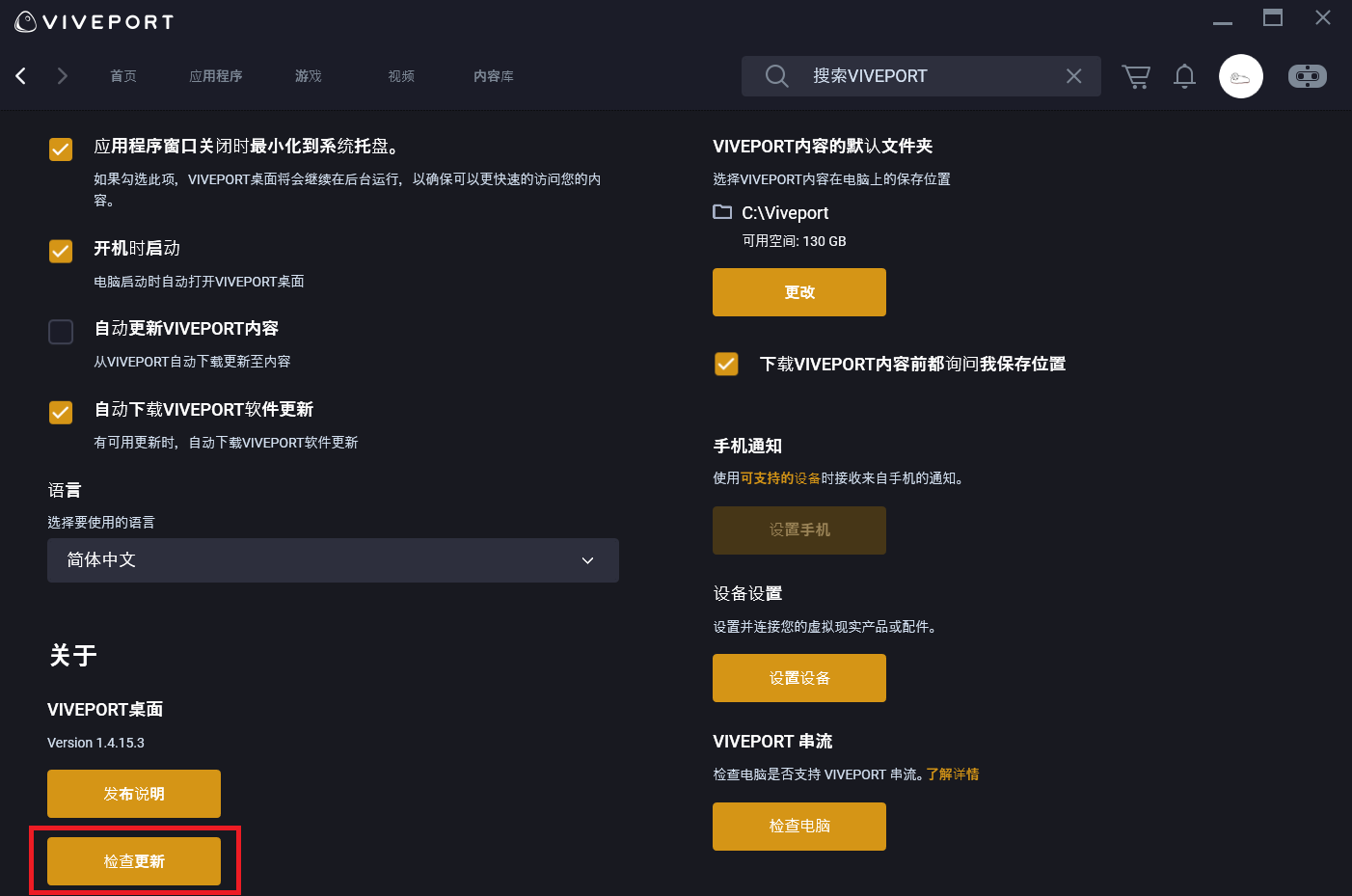Click the VIVEPORT logo

95,21
